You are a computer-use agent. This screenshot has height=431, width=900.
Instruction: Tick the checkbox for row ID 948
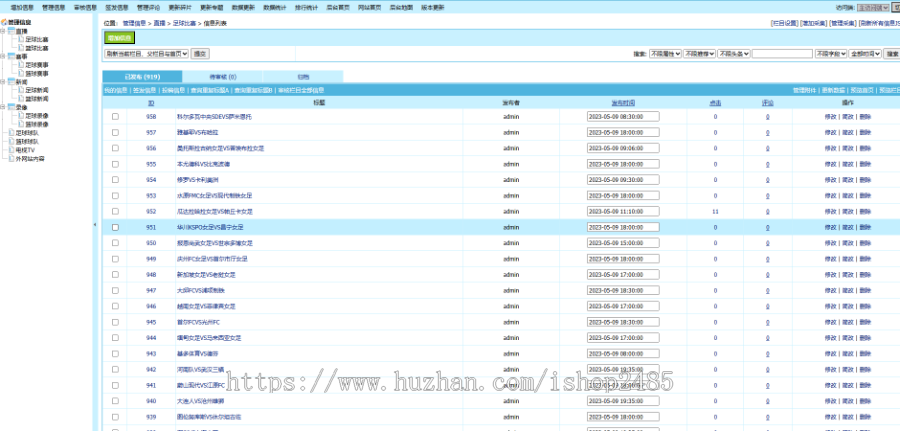coord(115,274)
